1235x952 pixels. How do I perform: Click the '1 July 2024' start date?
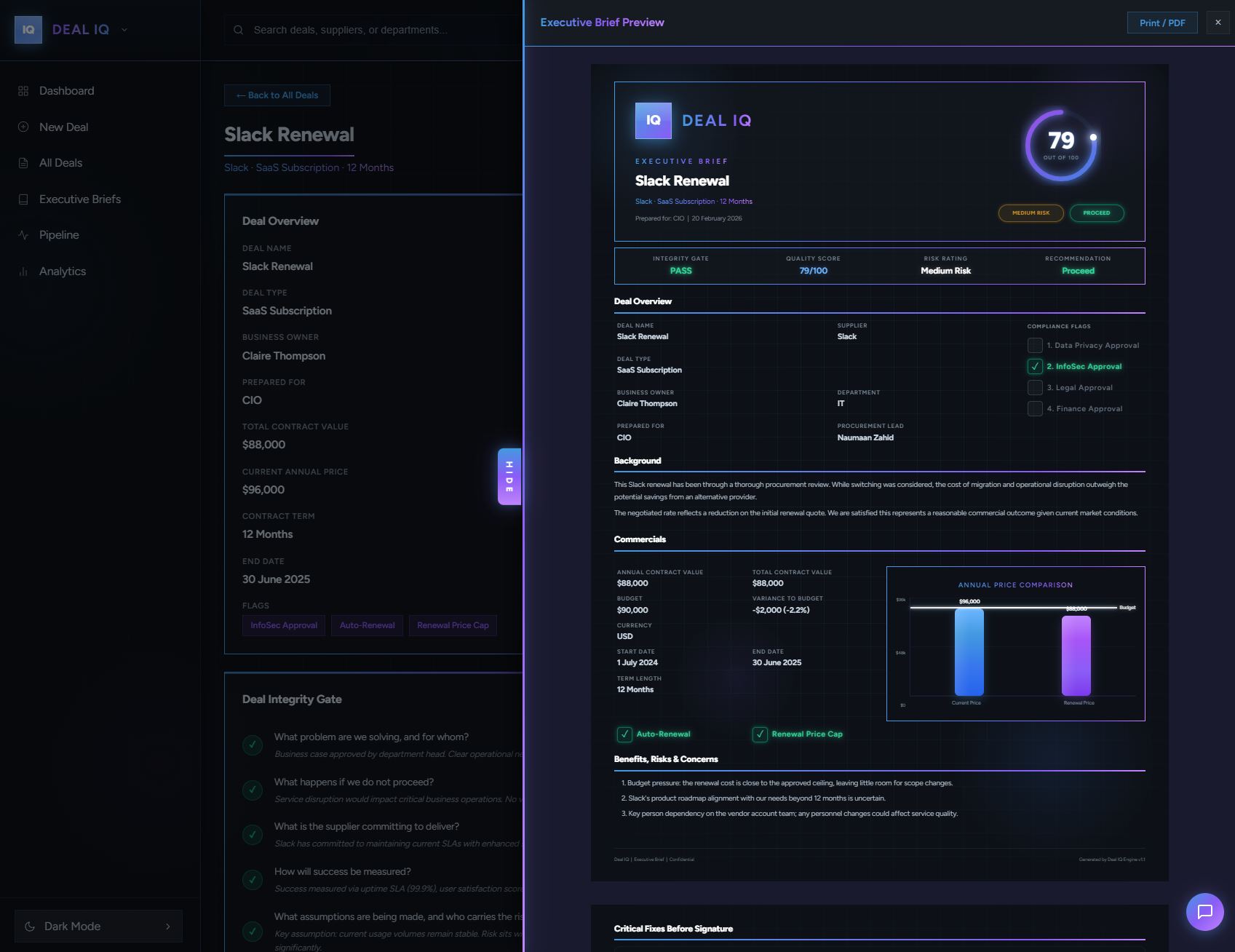point(638,662)
